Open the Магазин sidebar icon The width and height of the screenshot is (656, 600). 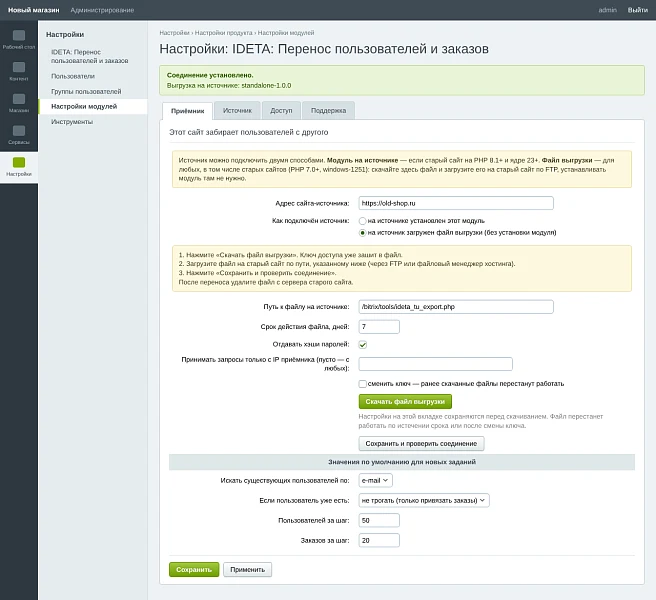19,103
